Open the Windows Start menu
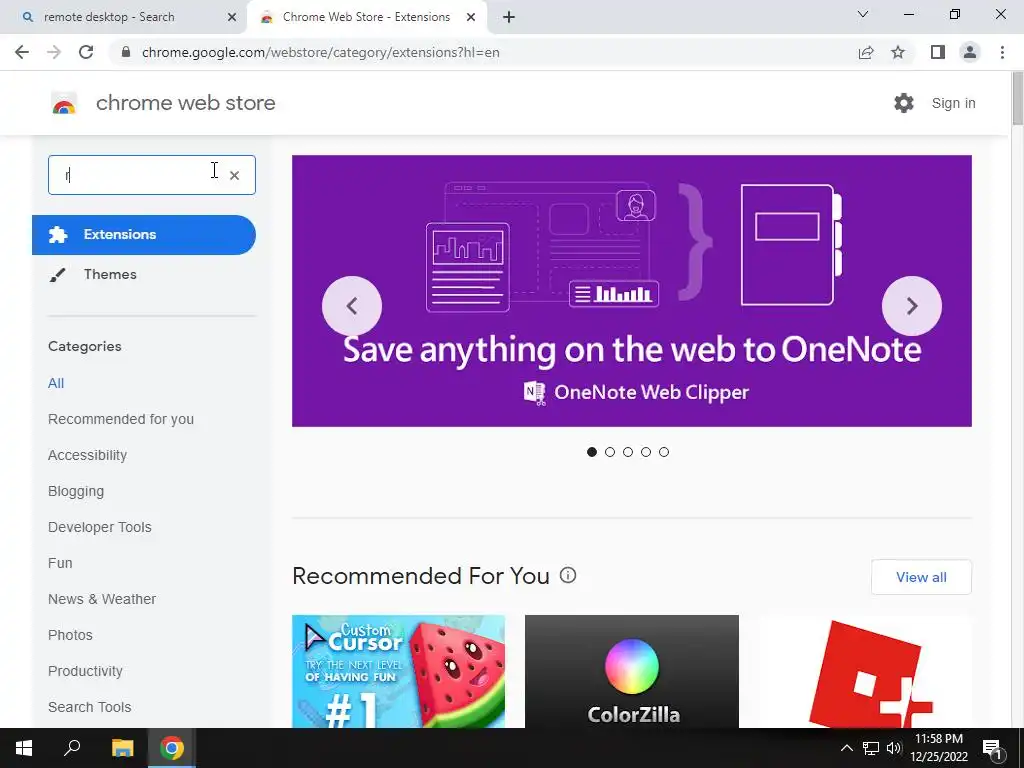1024x768 pixels. 24,748
